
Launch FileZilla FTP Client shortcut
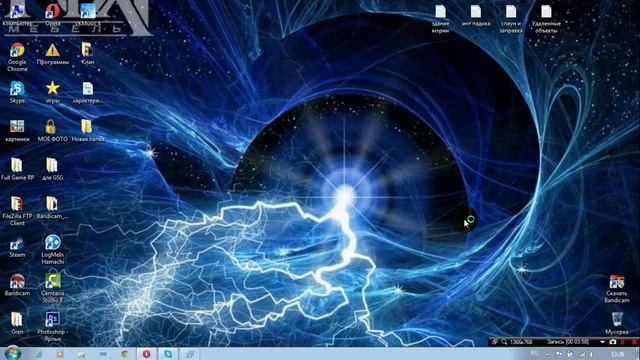(17, 211)
